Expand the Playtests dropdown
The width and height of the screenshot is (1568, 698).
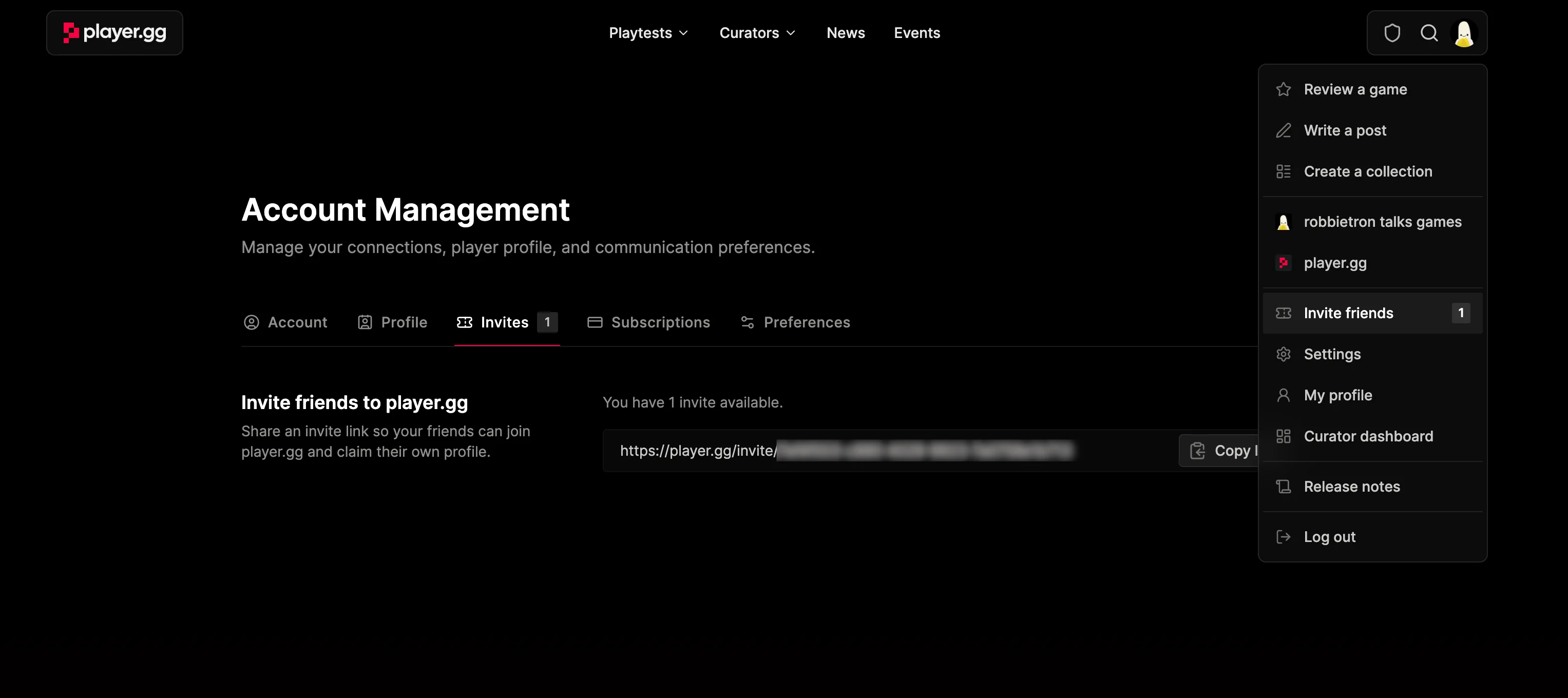click(648, 33)
